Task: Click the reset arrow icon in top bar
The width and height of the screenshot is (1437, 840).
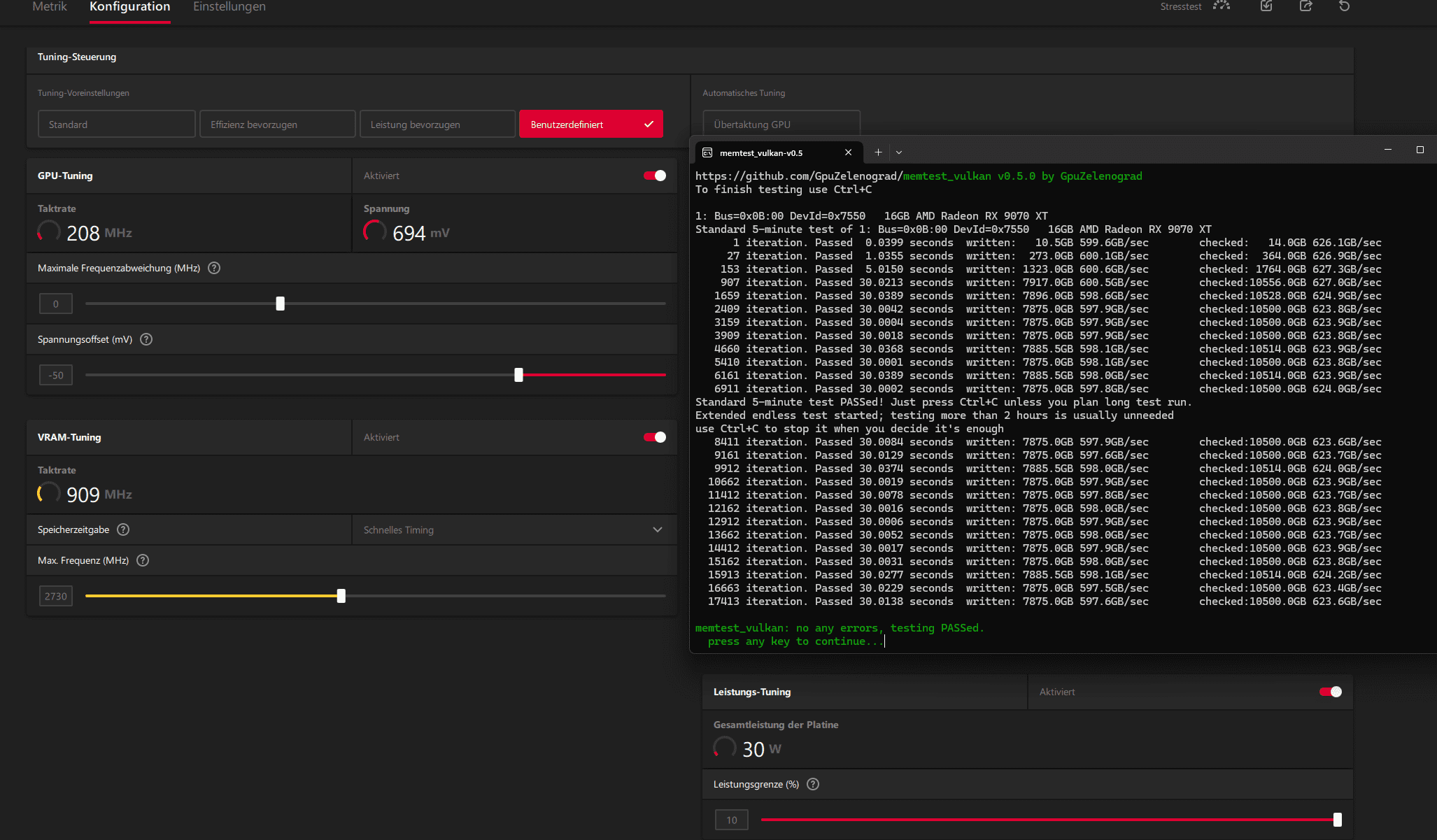Action: [1344, 6]
